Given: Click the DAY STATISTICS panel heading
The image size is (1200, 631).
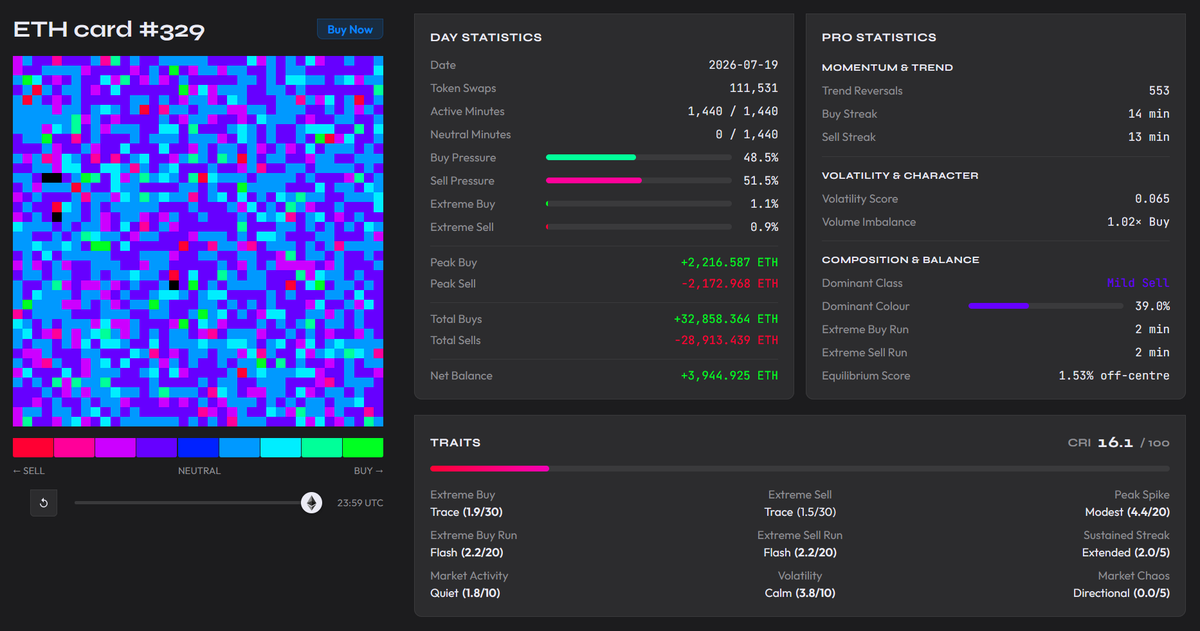Looking at the screenshot, I should pyautogui.click(x=486, y=37).
